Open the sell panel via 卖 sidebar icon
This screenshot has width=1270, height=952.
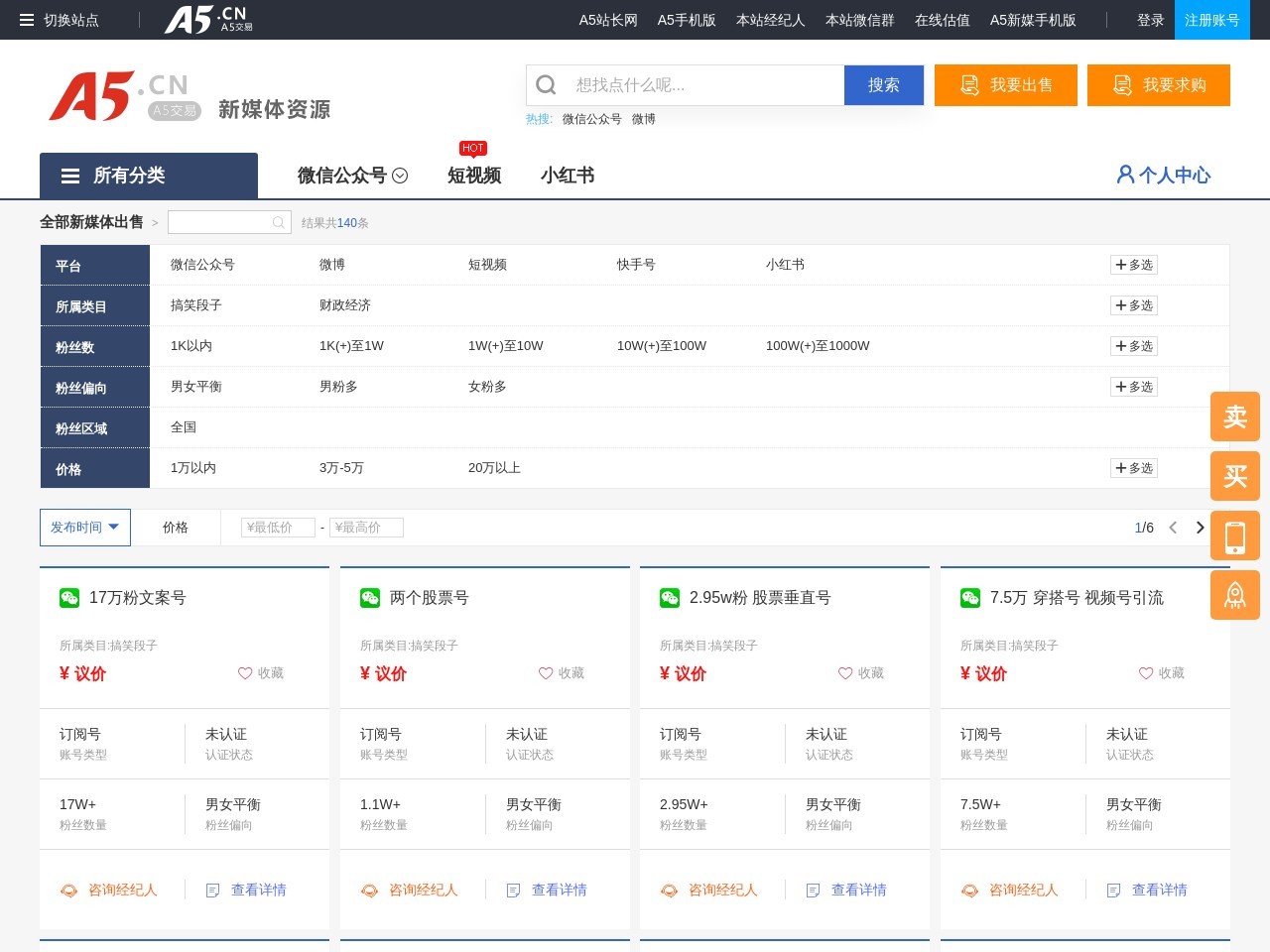pos(1234,416)
